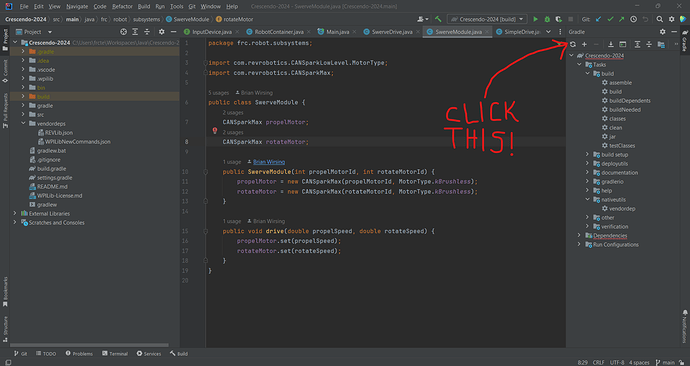This screenshot has height=366, width=690.
Task: Download Gradle sources icon
Action: tap(611, 44)
